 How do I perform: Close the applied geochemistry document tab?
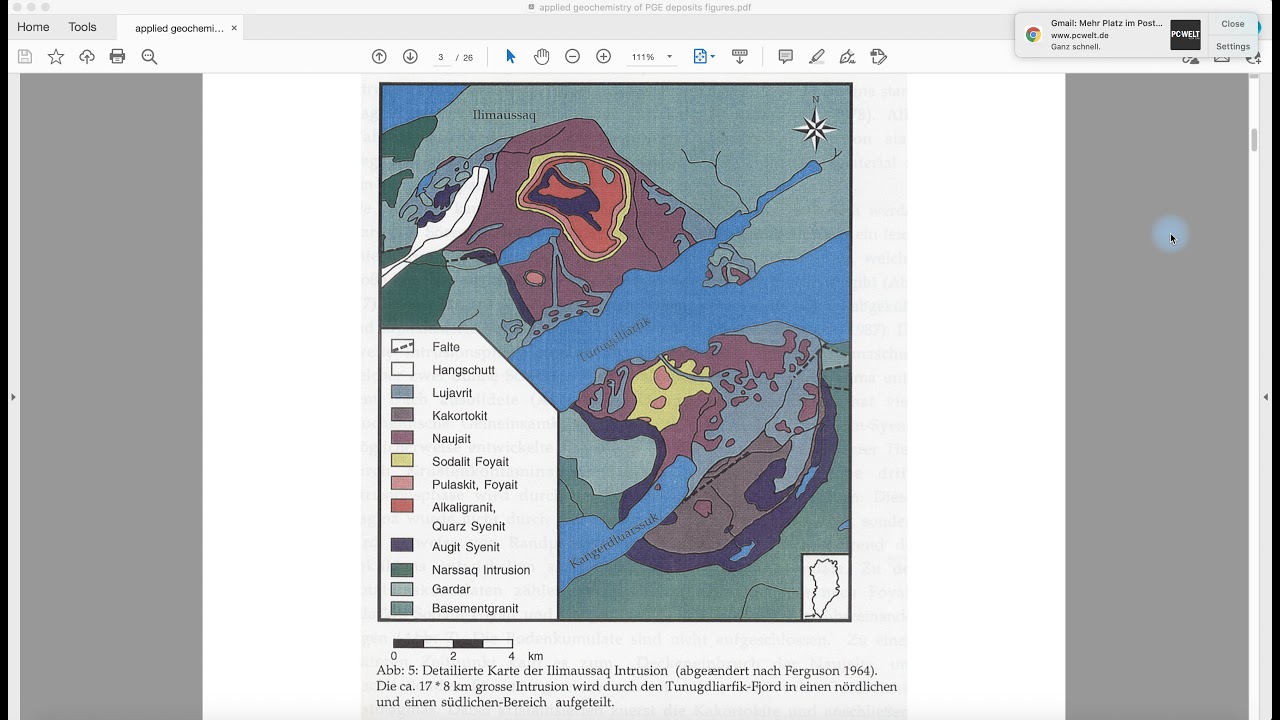234,28
